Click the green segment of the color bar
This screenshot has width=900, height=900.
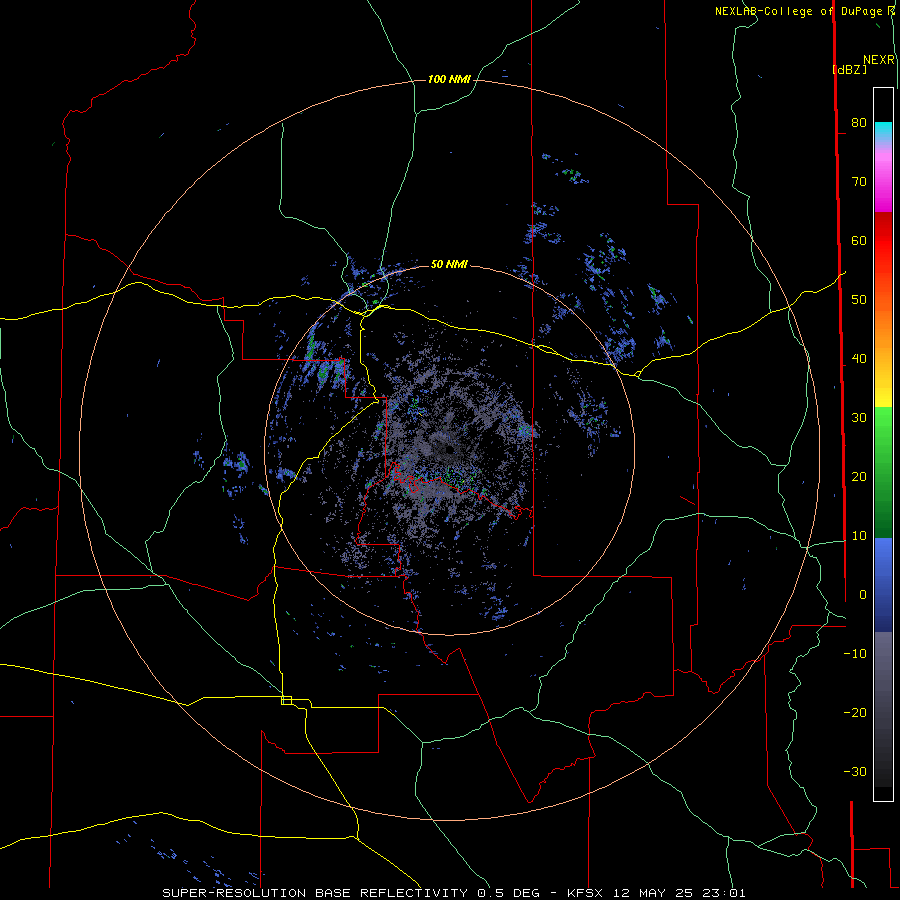pos(883,472)
